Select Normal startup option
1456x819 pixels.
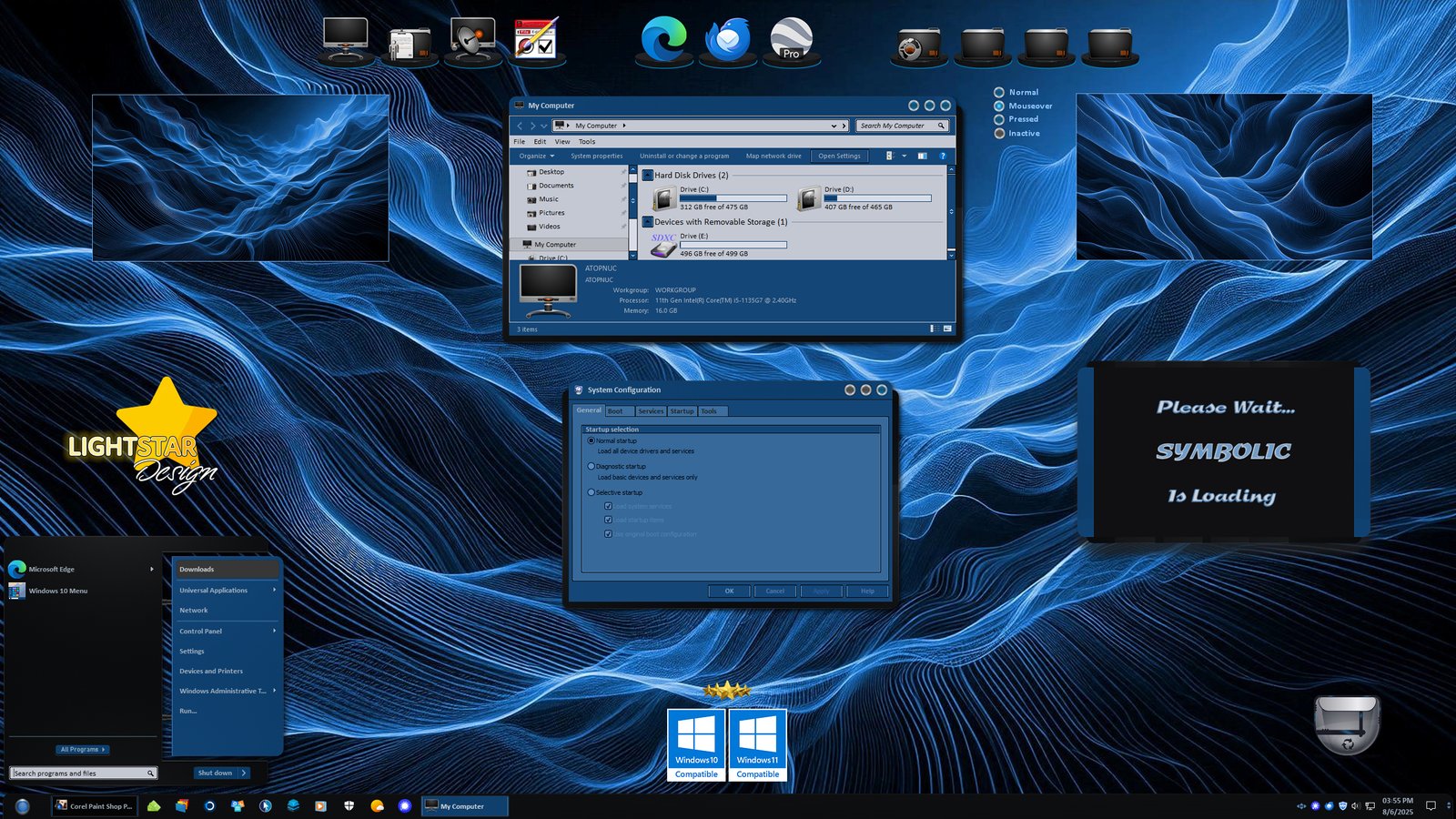pos(591,440)
